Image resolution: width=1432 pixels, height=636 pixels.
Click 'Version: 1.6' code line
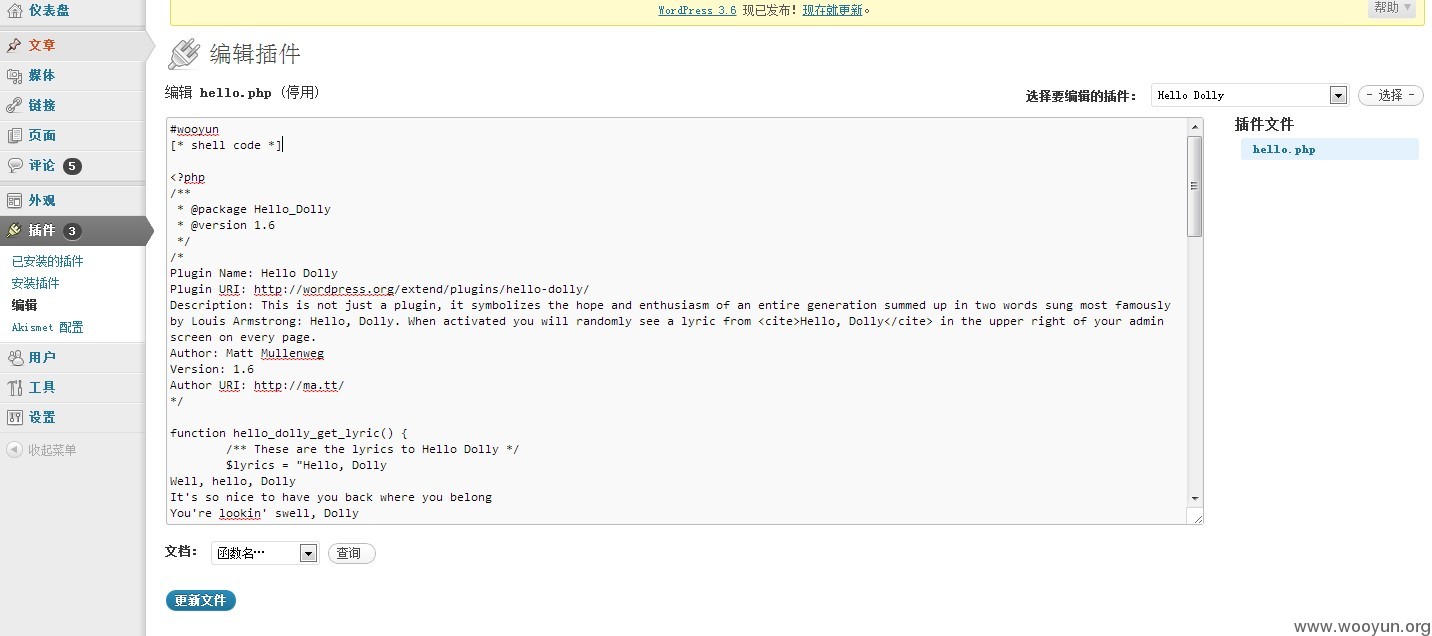click(212, 369)
